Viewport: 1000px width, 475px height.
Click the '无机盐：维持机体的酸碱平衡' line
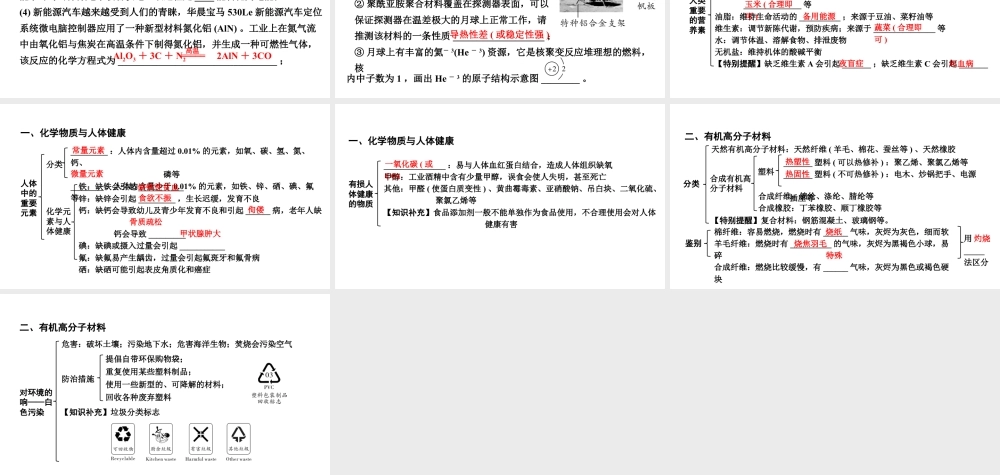click(768, 52)
